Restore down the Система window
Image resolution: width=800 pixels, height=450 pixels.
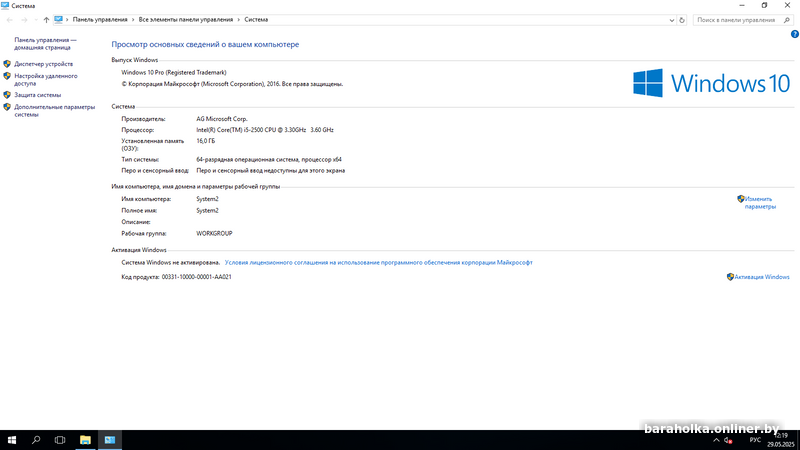764,6
